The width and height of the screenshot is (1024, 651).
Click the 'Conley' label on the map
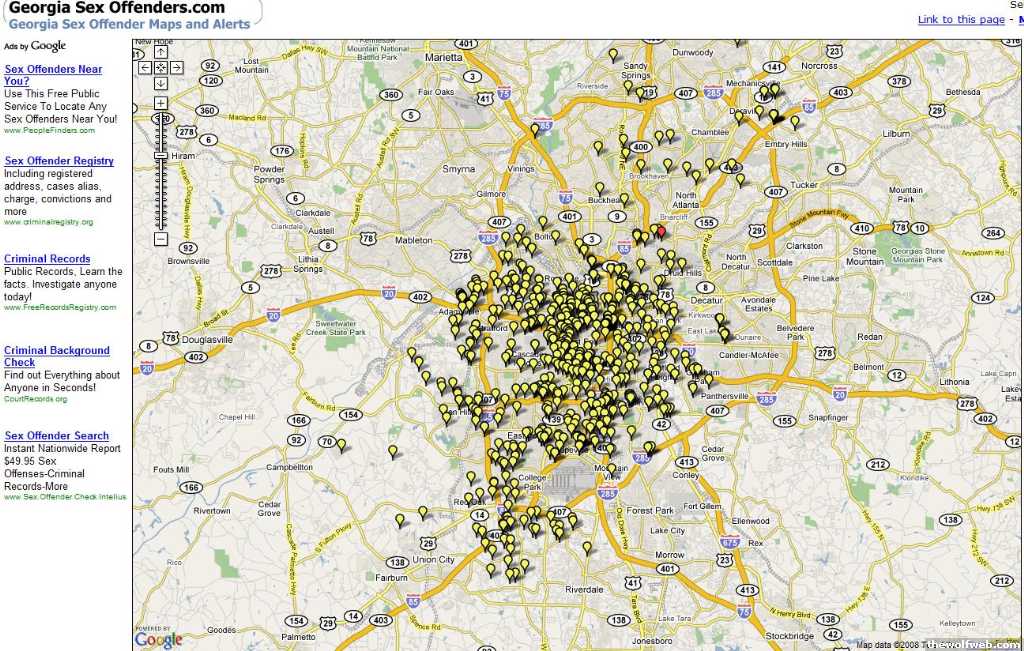pyautogui.click(x=686, y=475)
